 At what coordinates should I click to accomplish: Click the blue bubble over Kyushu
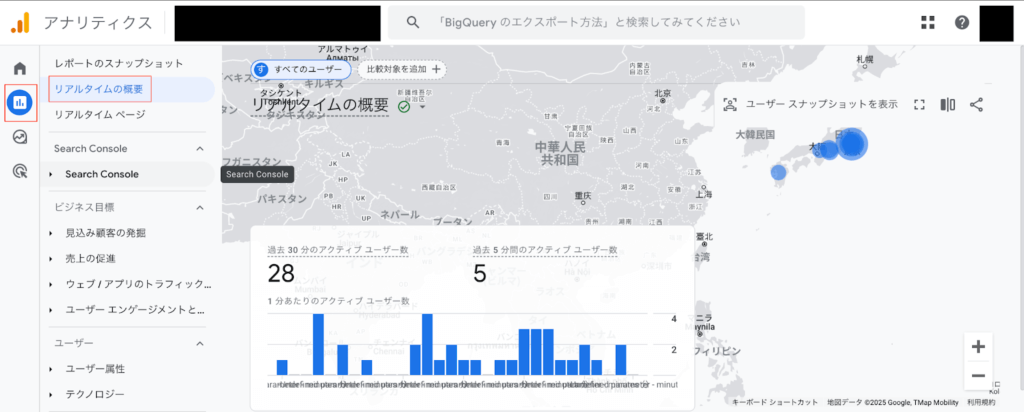click(x=778, y=172)
